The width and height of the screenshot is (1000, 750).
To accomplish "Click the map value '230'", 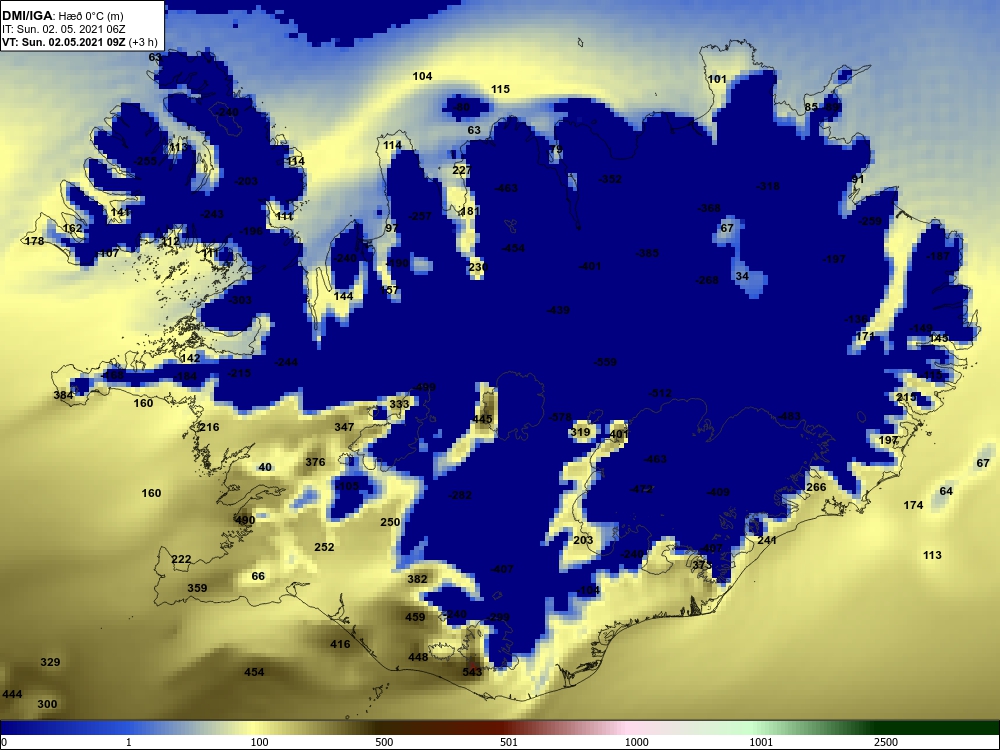I will tap(478, 267).
